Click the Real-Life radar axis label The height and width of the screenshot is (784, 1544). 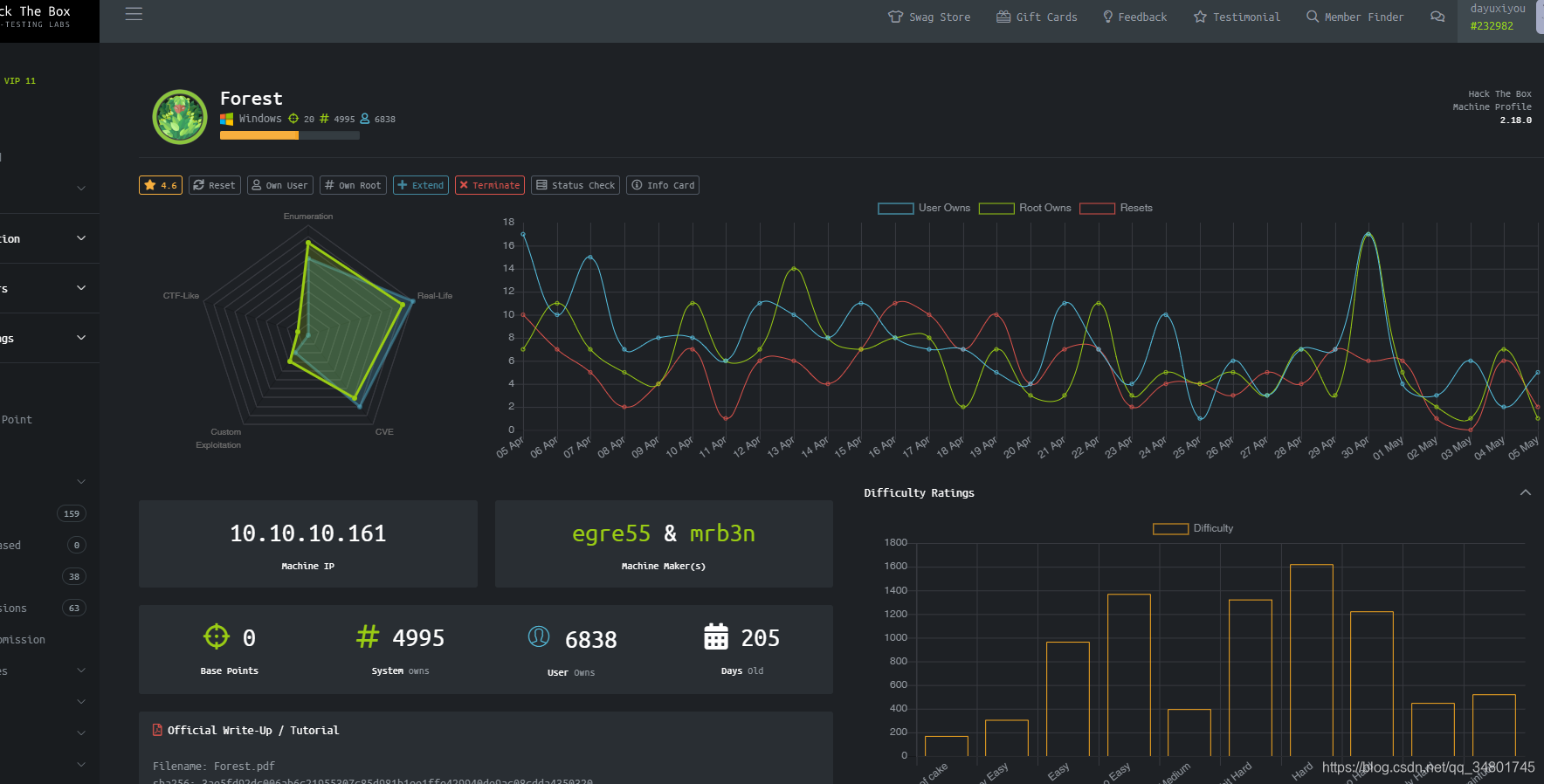pos(435,295)
